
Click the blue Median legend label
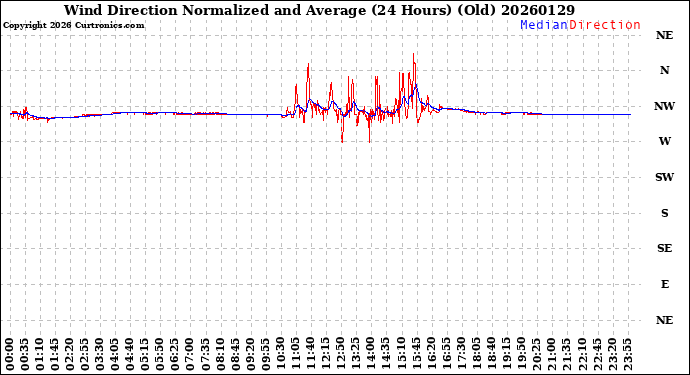[x=544, y=25]
